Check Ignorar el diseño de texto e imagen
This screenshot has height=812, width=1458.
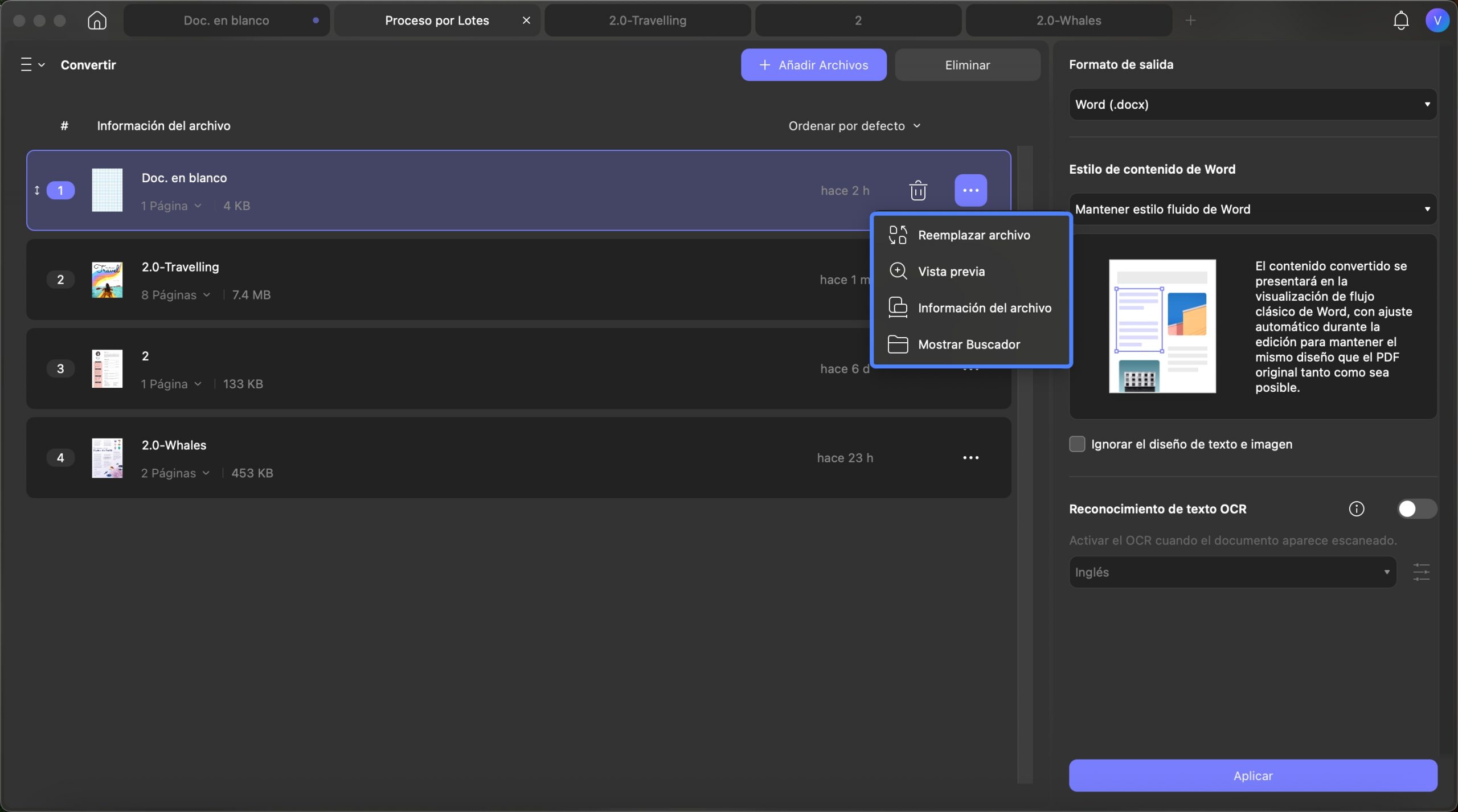1076,444
